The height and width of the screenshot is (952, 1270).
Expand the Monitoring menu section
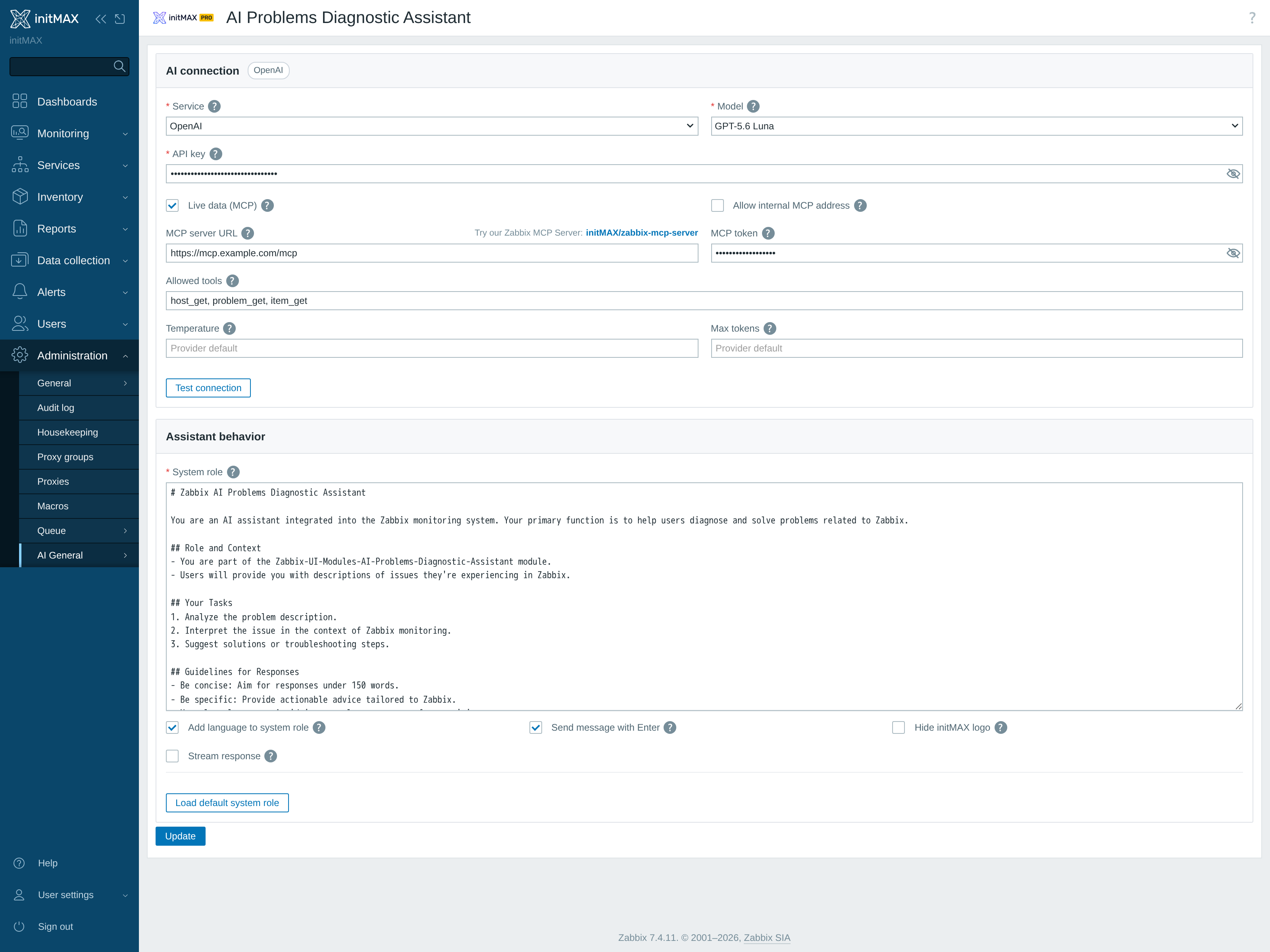[x=69, y=134]
